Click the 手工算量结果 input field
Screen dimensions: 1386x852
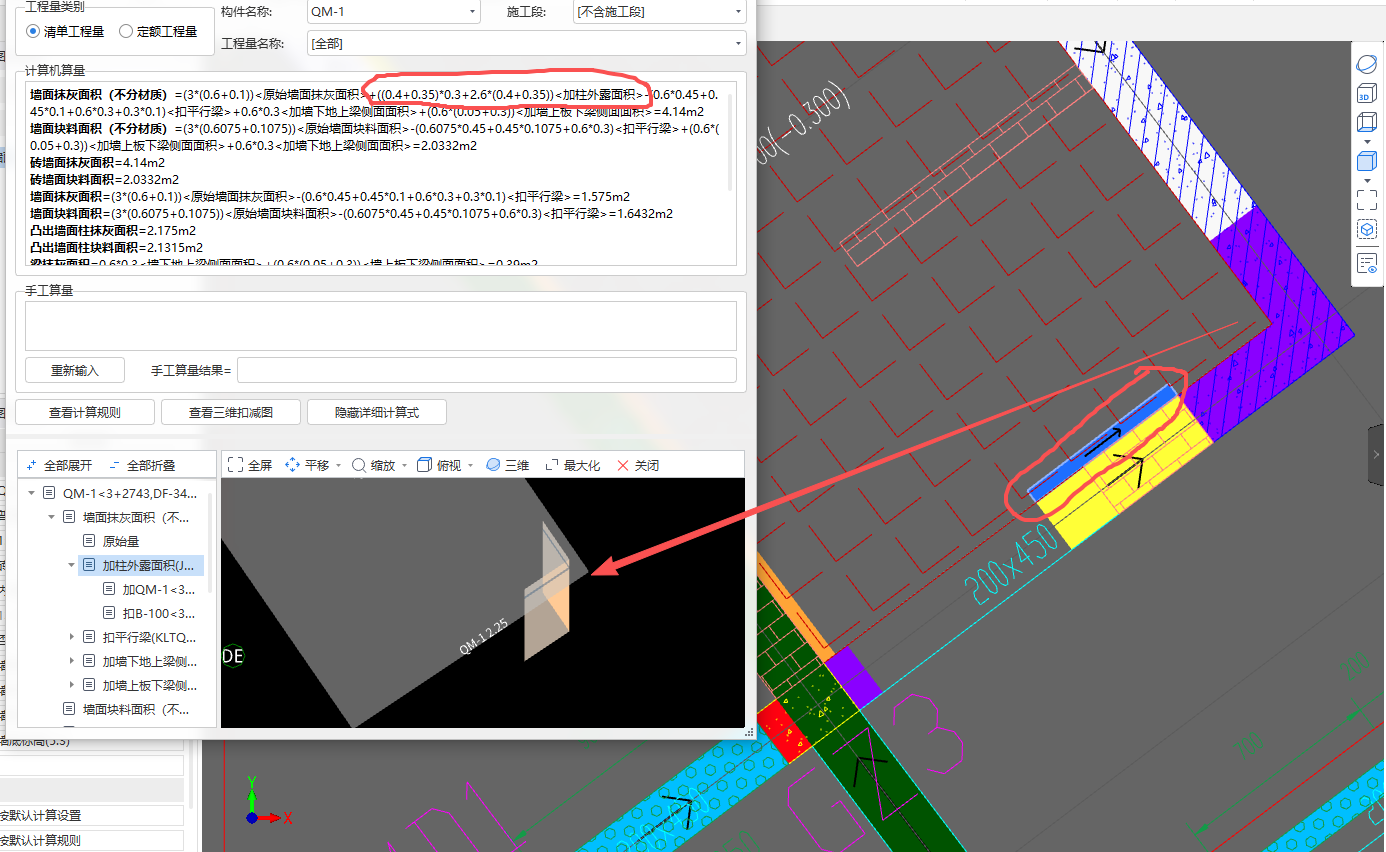486,370
